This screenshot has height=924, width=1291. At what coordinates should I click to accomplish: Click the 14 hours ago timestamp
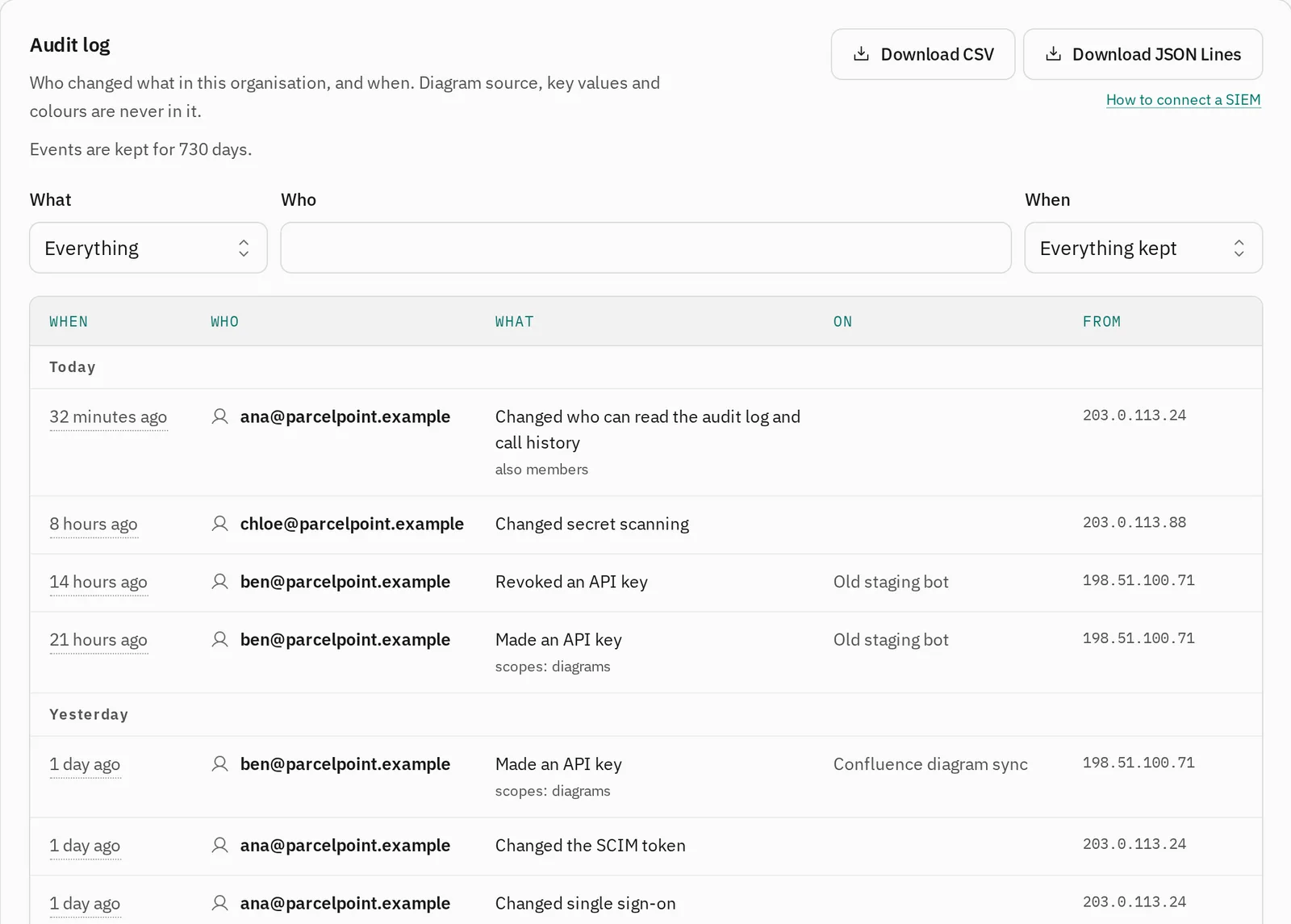point(98,583)
